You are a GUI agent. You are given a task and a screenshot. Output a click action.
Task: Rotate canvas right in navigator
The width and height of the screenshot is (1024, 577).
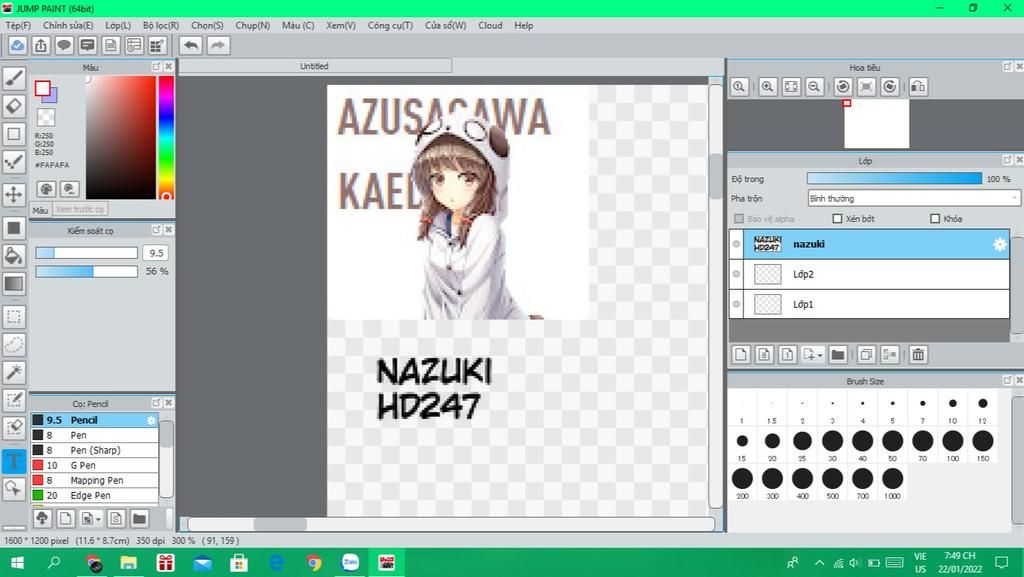[x=889, y=86]
